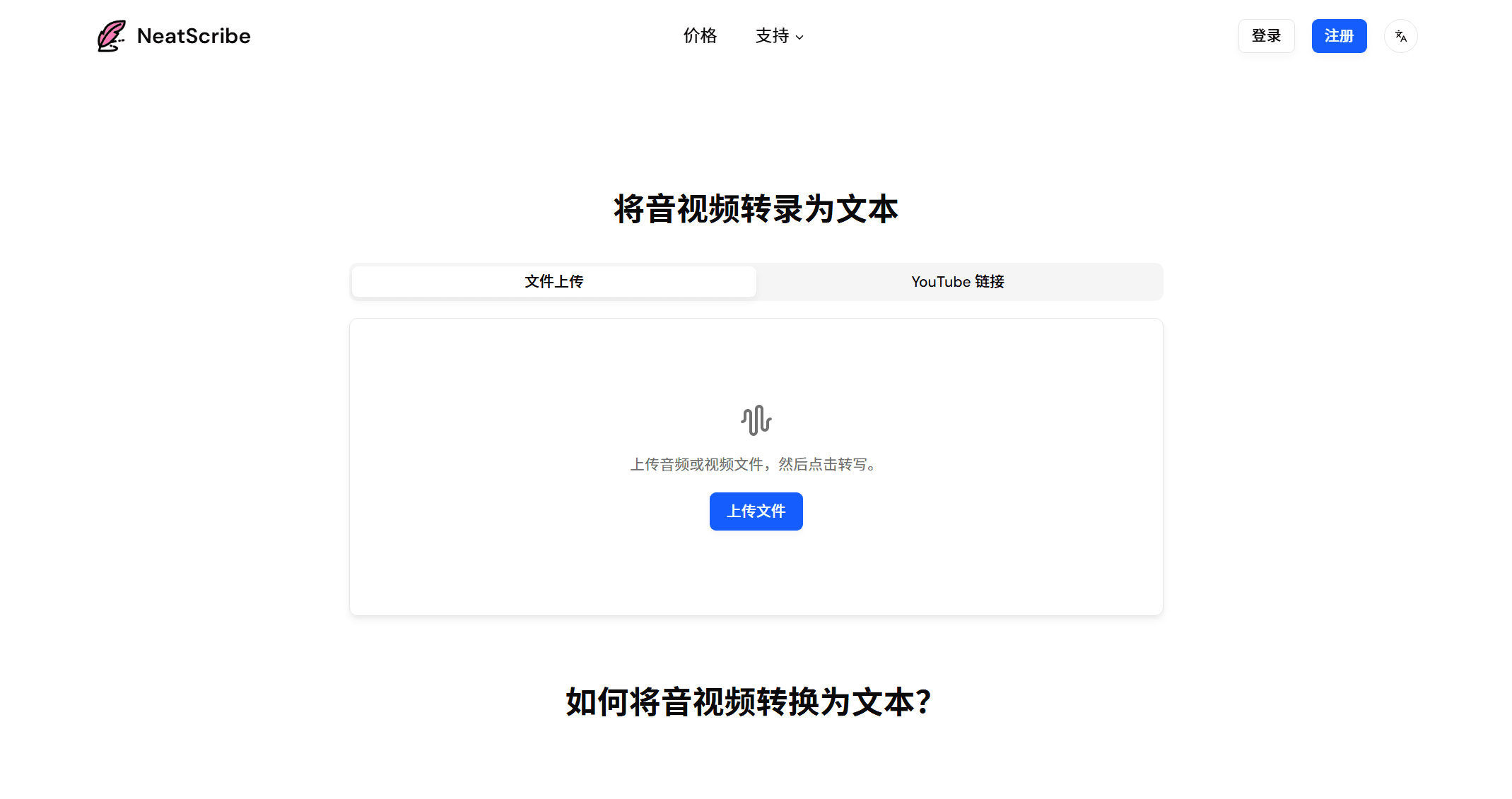This screenshot has width=1512, height=799.
Task: Click the chevron arrow next to 支持
Action: 799,37
